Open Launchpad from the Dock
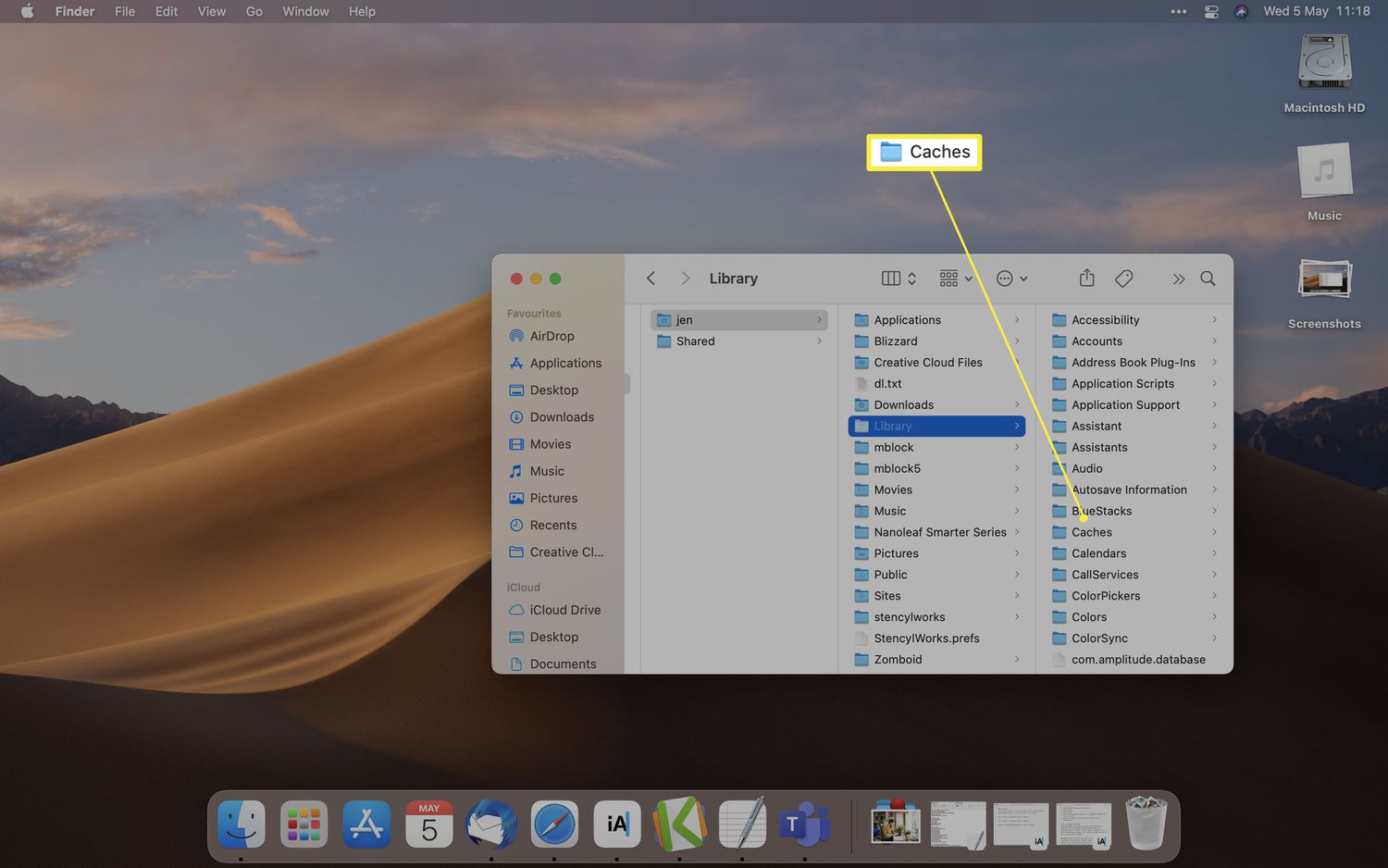1388x868 pixels. click(304, 824)
